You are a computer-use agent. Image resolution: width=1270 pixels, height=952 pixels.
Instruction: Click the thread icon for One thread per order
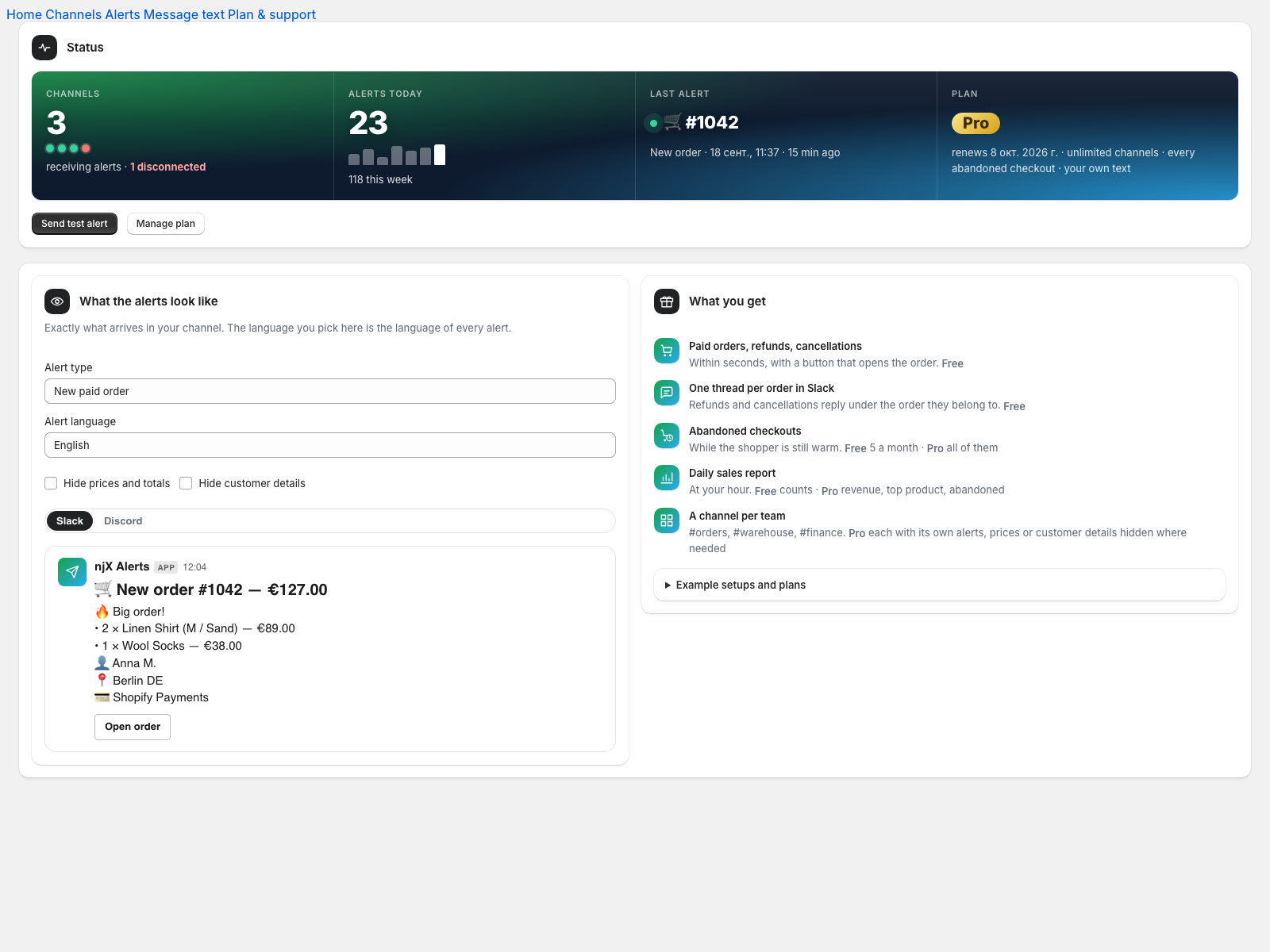tap(667, 393)
